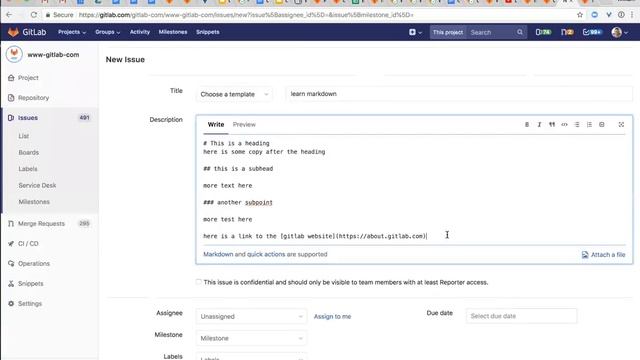Switch to the Write tab
The width and height of the screenshot is (640, 360).
[216, 124]
